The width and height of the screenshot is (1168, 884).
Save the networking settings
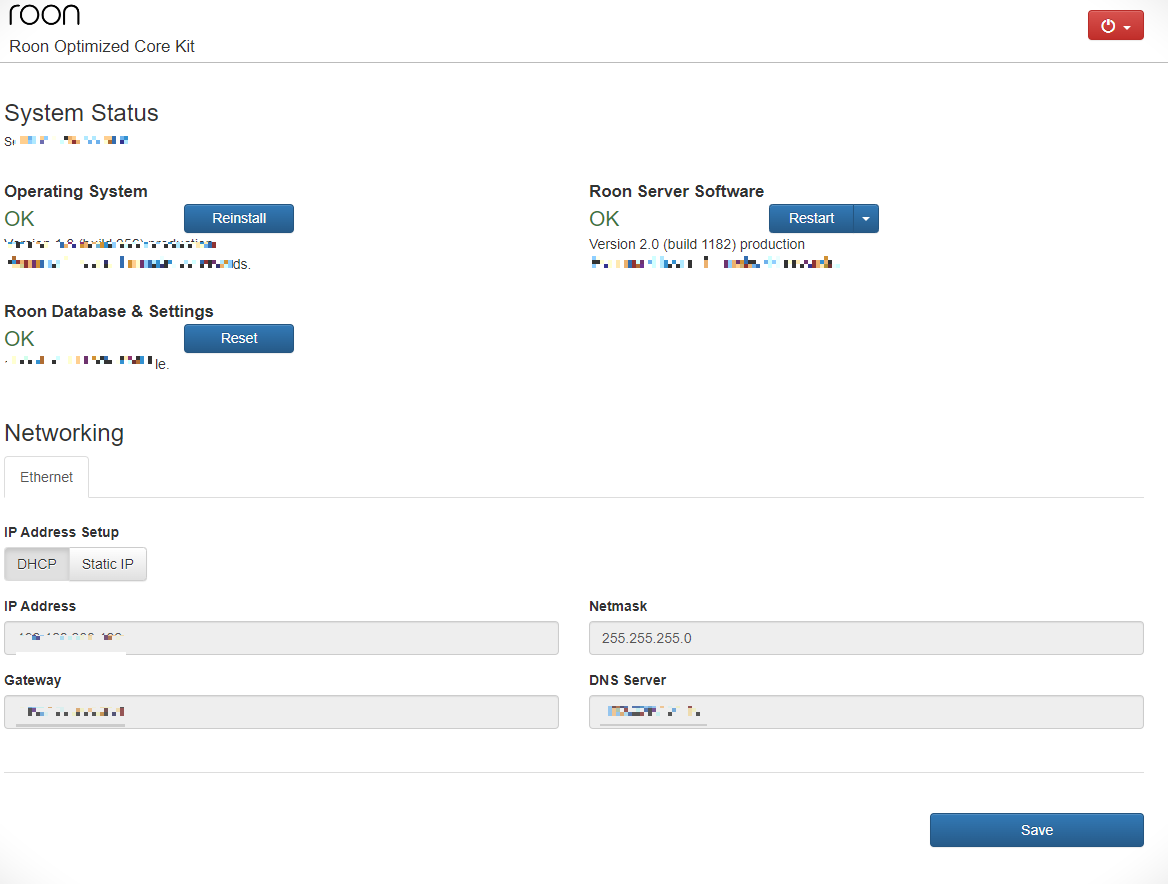coord(1036,830)
